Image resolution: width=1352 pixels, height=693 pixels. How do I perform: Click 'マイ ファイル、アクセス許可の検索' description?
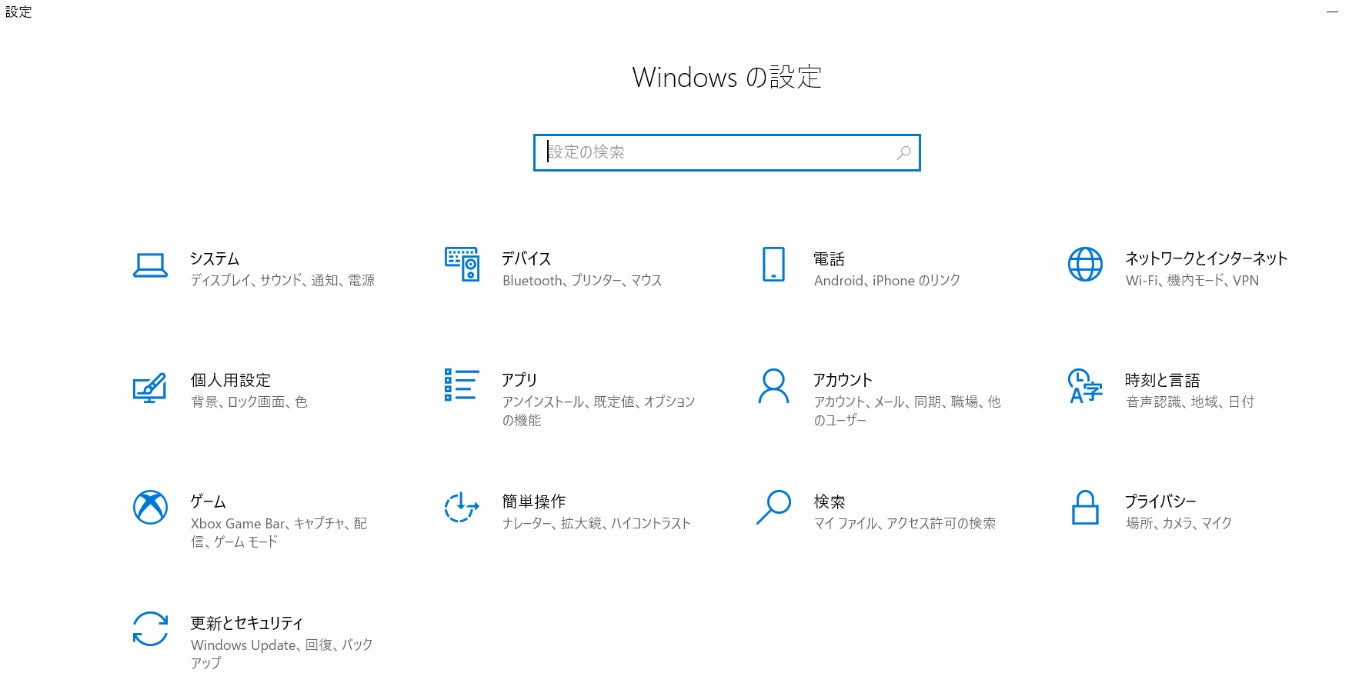coord(905,524)
